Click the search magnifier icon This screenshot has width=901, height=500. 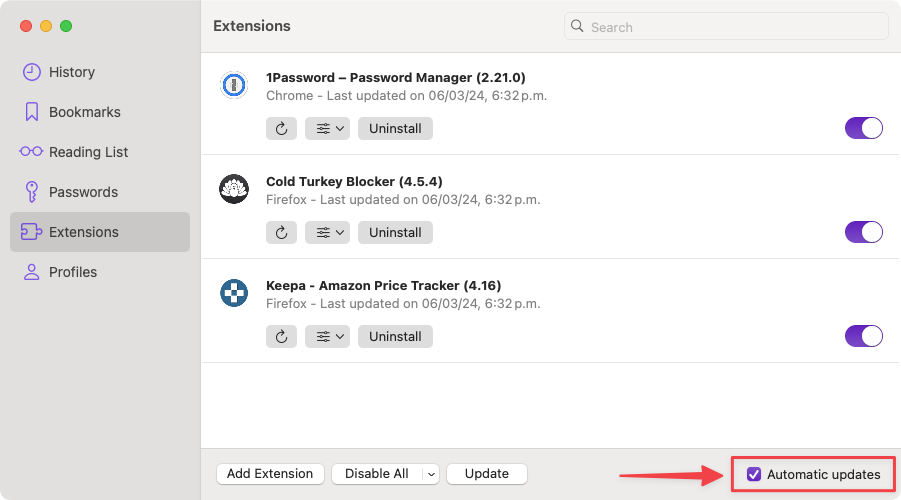(x=577, y=26)
